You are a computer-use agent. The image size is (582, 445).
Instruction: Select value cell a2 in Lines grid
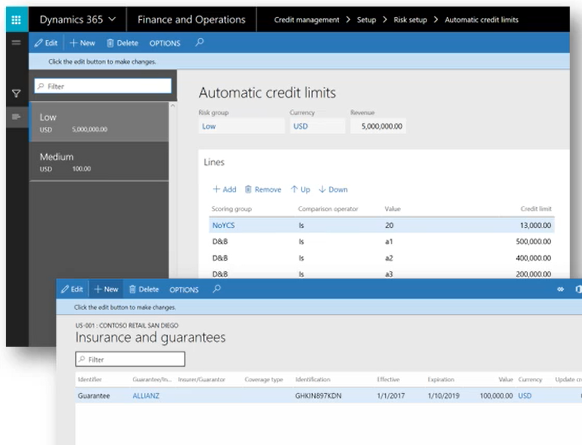pos(389,258)
